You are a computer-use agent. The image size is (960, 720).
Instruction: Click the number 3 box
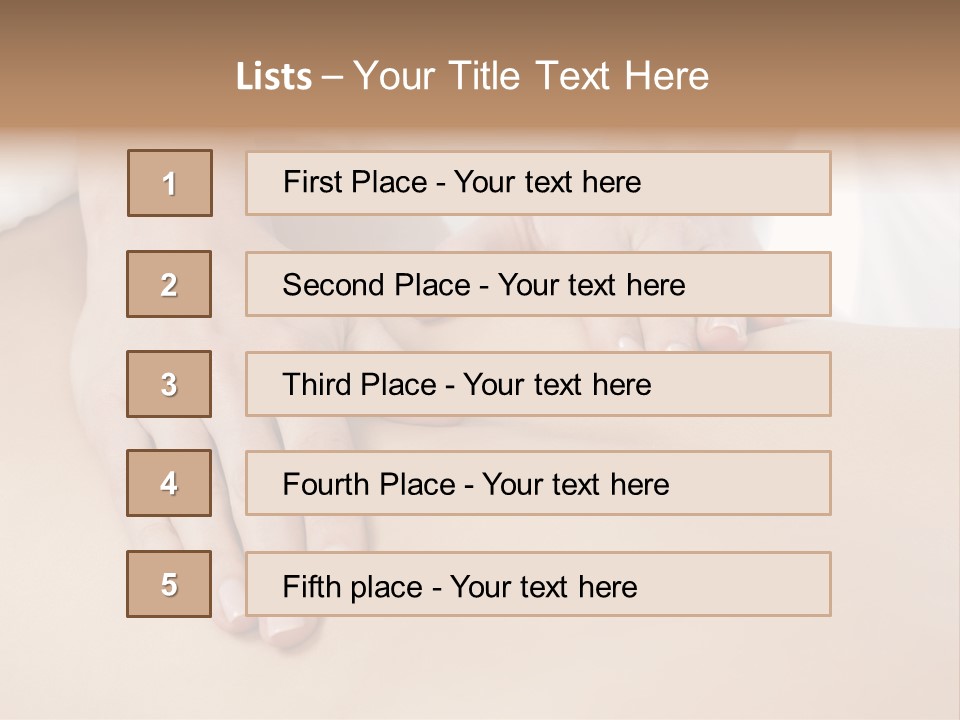(x=170, y=384)
